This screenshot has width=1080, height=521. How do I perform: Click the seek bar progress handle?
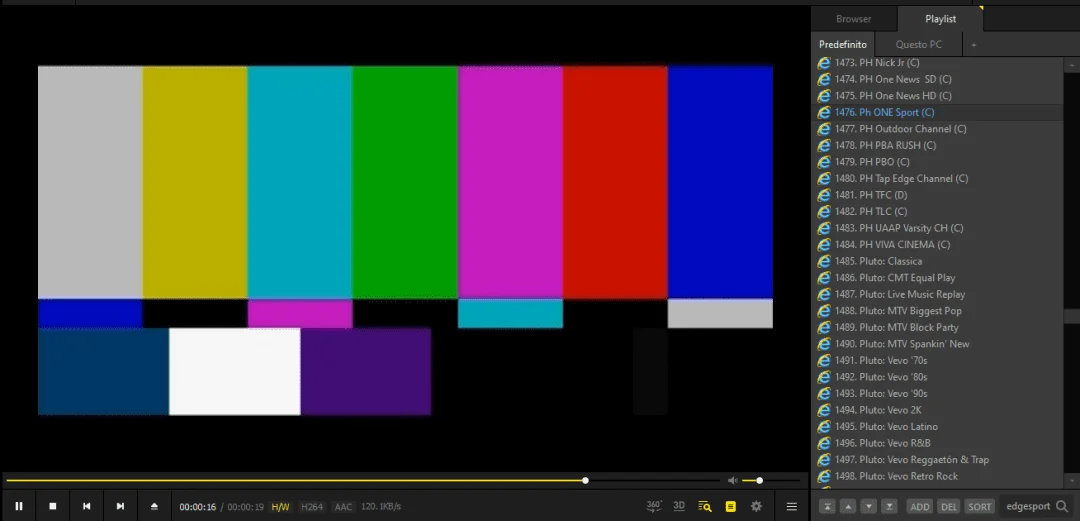(x=585, y=480)
